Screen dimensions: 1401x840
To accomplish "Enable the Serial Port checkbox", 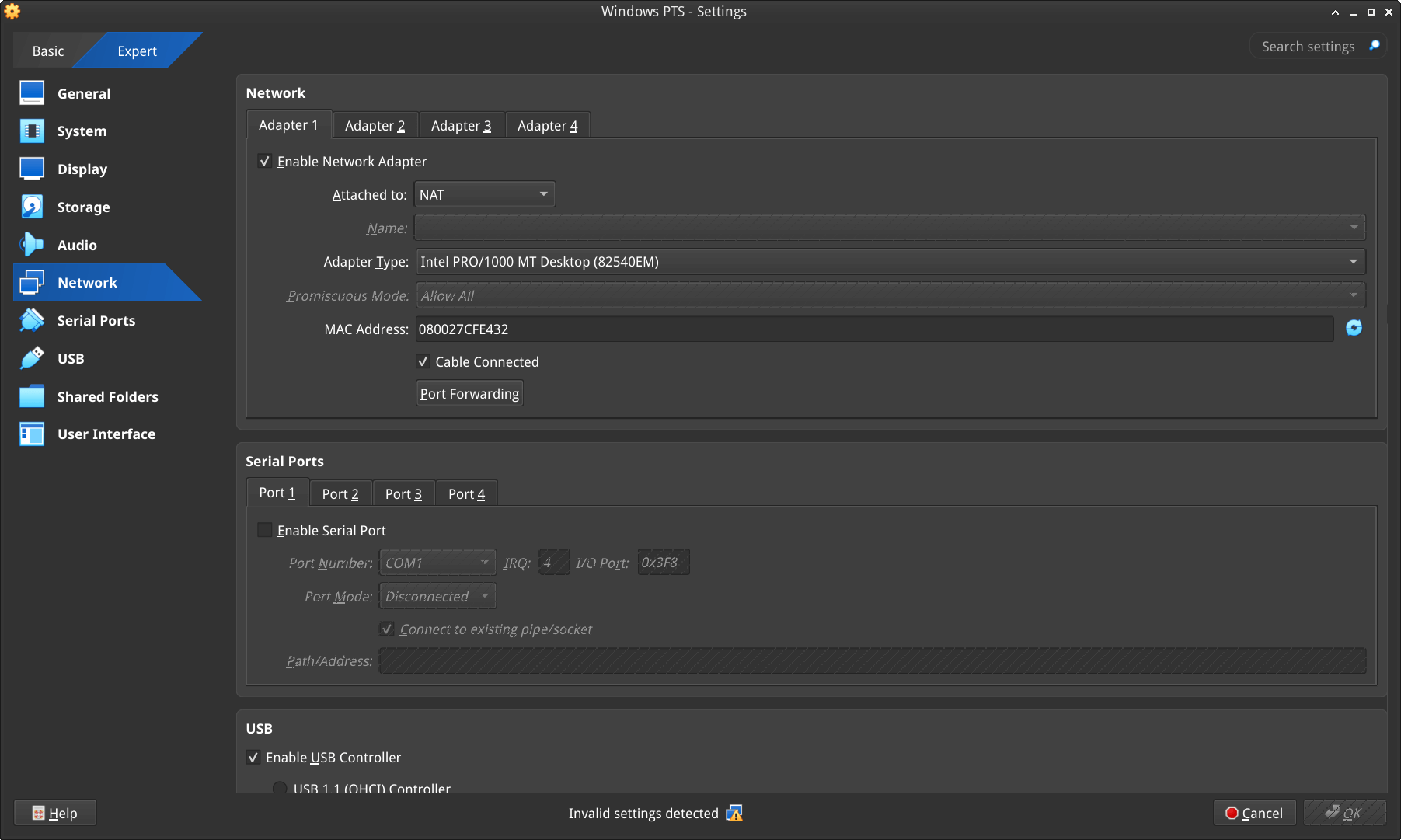I will 265,530.
